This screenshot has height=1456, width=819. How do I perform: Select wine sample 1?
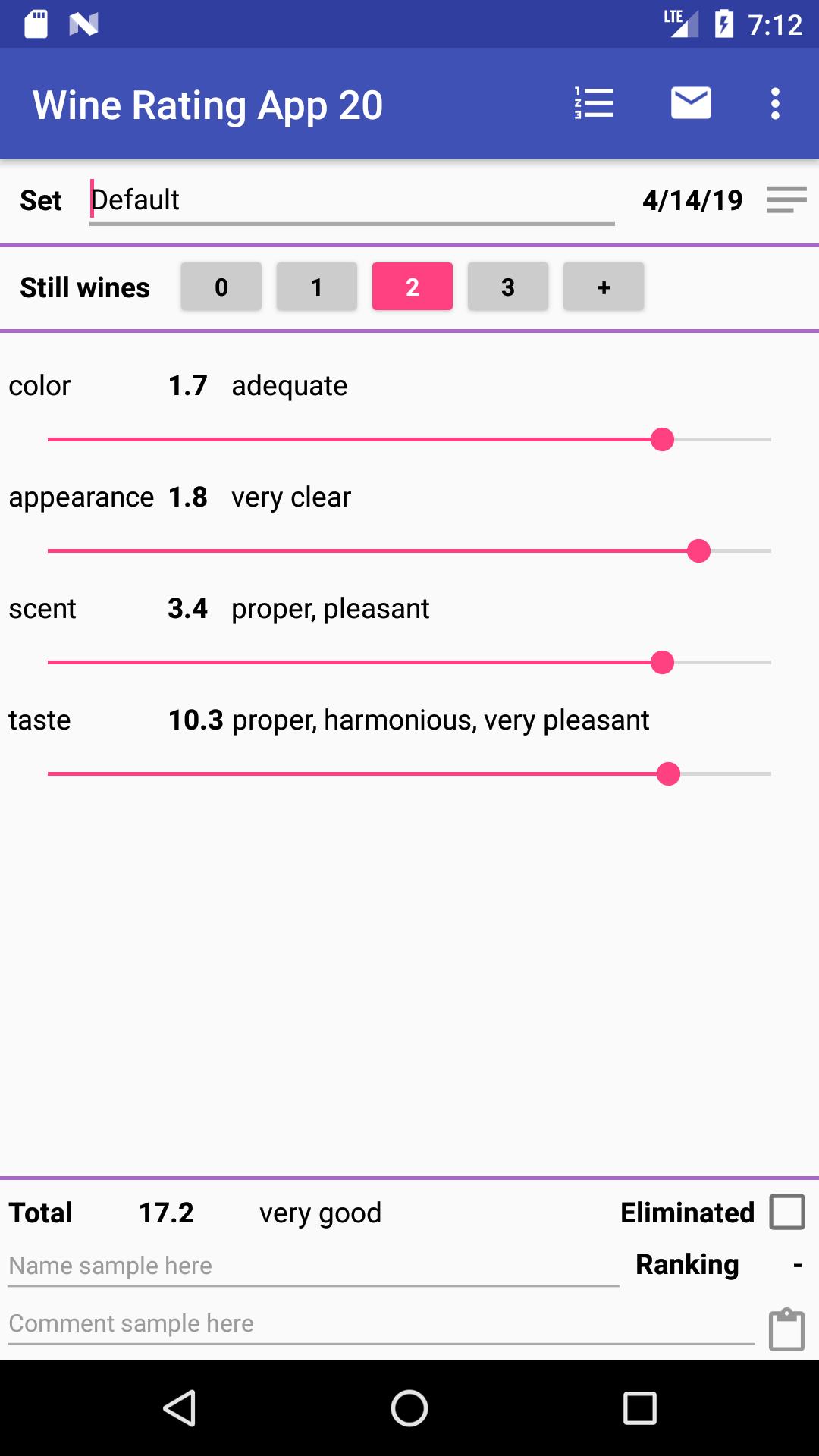point(317,287)
